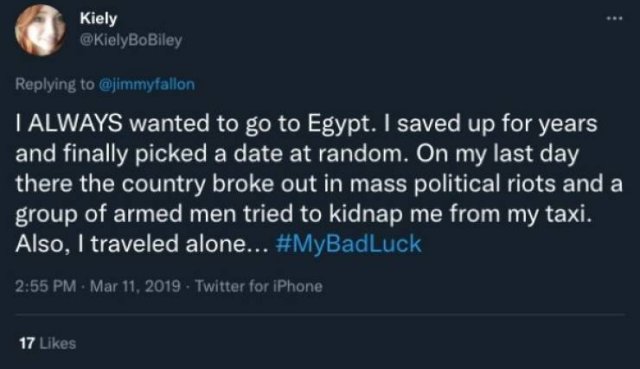
Task: Click the Replying to label
Action: pyautogui.click(x=54, y=84)
